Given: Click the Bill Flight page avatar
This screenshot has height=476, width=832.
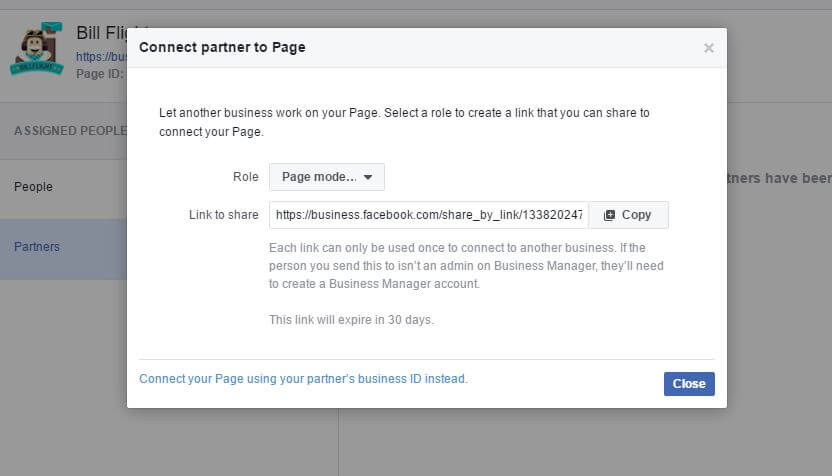Looking at the screenshot, I should (x=37, y=49).
